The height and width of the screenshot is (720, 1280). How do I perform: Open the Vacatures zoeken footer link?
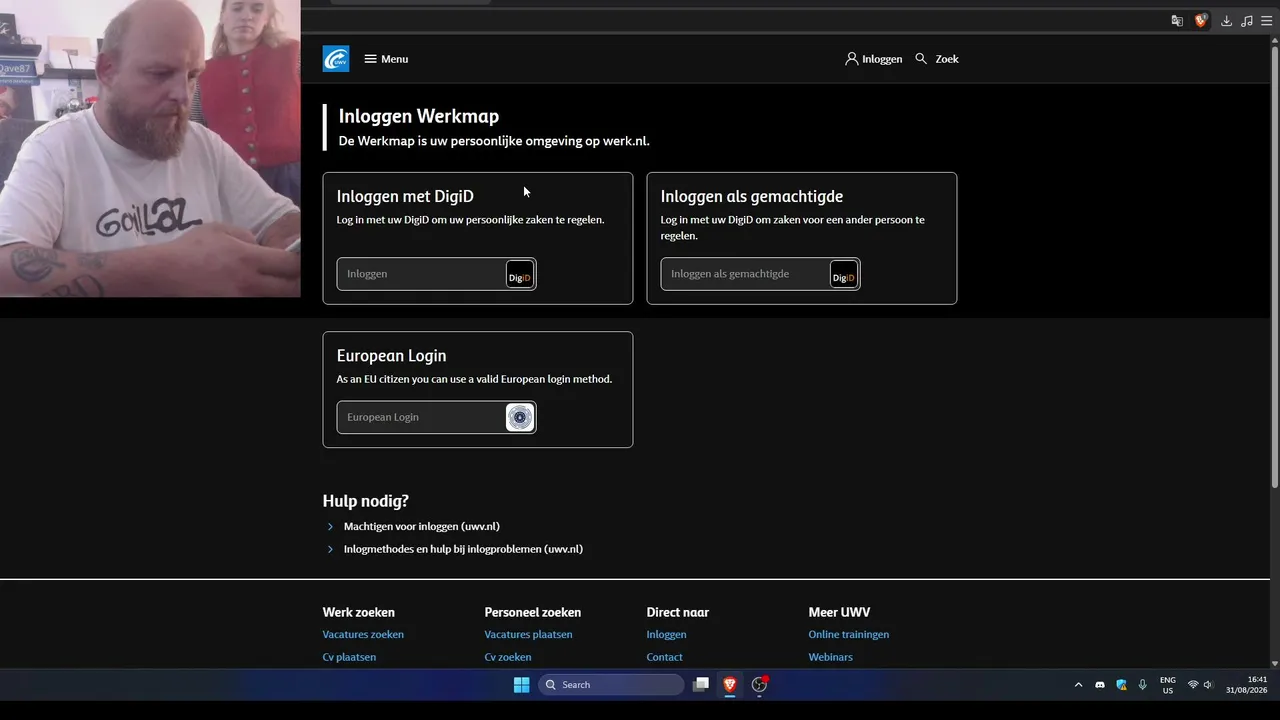(x=363, y=634)
